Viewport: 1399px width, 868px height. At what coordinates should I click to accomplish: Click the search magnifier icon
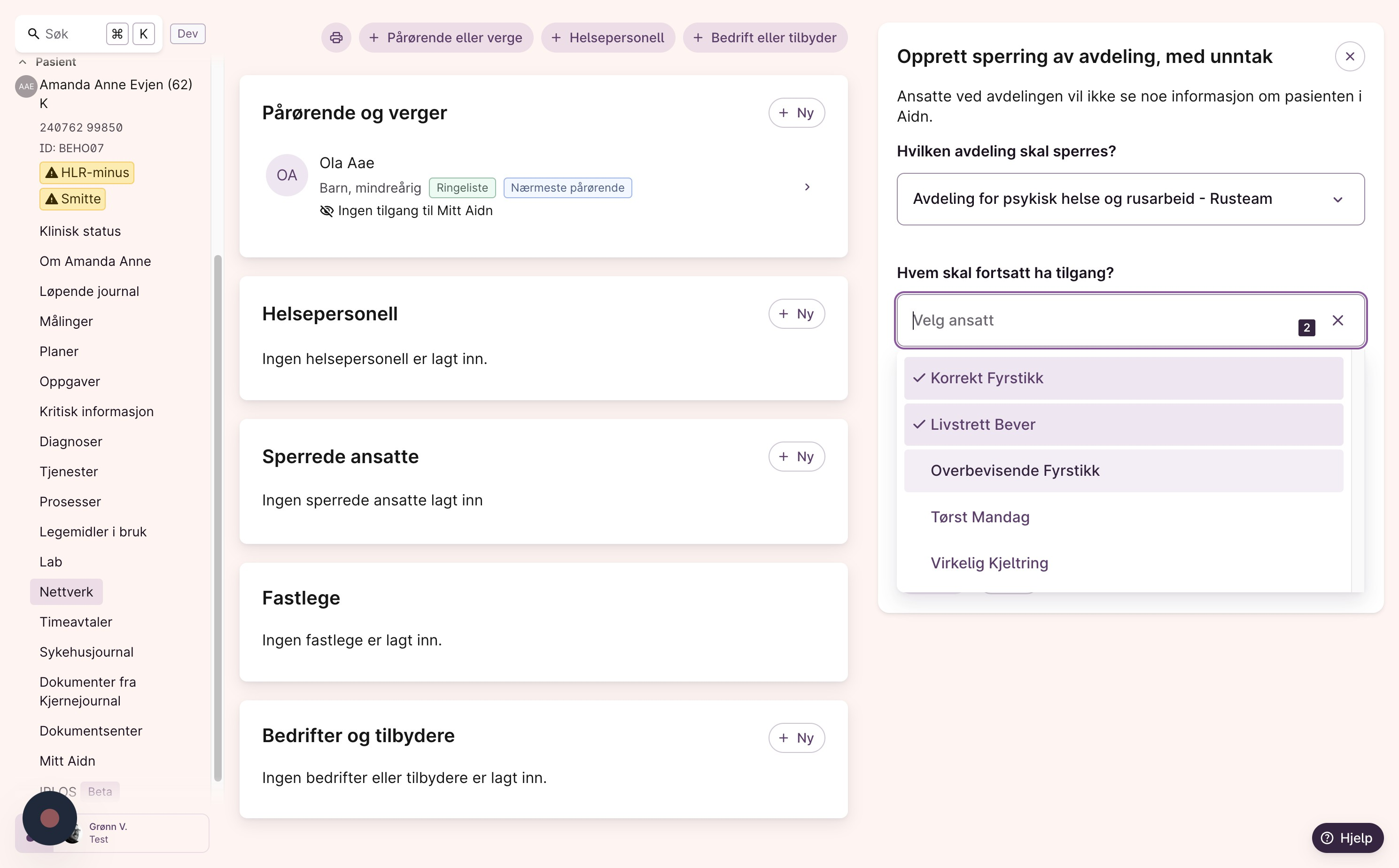pos(34,34)
